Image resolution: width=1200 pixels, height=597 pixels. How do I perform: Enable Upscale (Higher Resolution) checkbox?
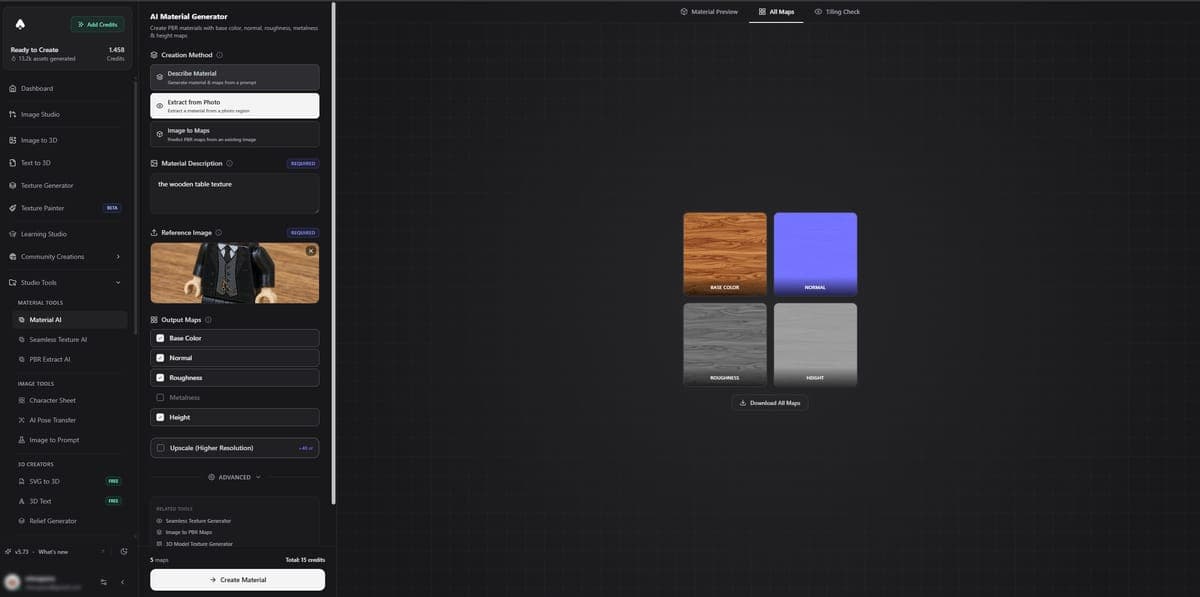tap(160, 448)
